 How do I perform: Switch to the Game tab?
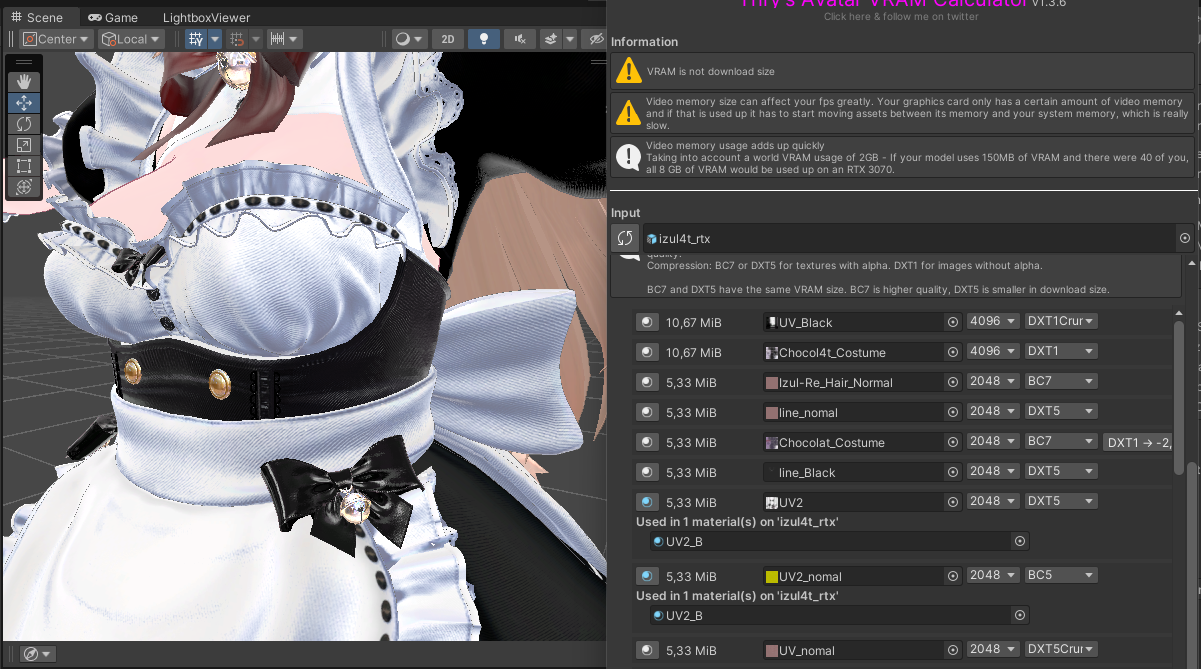pyautogui.click(x=112, y=17)
